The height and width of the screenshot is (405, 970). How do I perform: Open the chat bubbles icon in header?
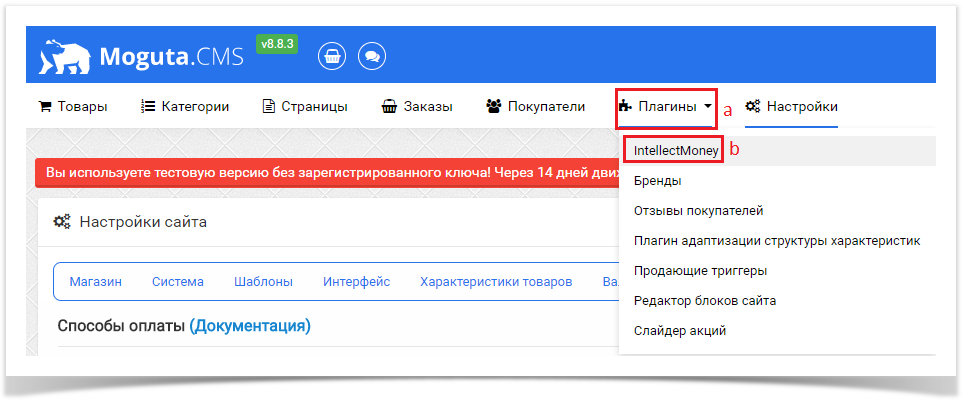point(371,56)
